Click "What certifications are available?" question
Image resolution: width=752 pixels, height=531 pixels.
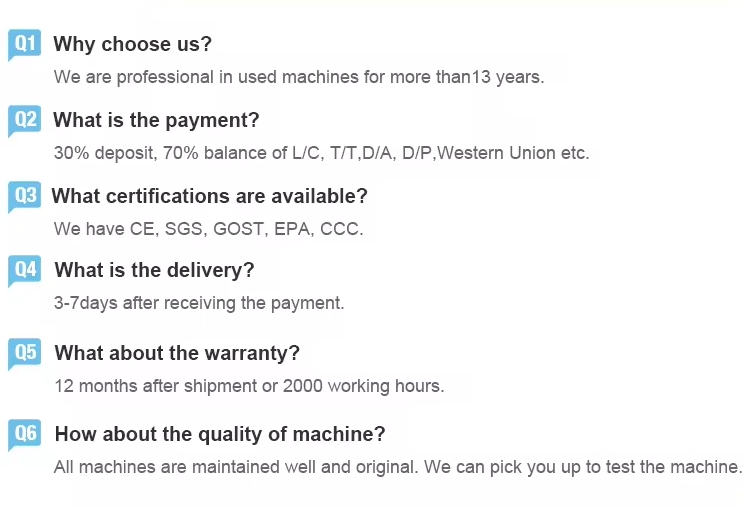coord(210,196)
